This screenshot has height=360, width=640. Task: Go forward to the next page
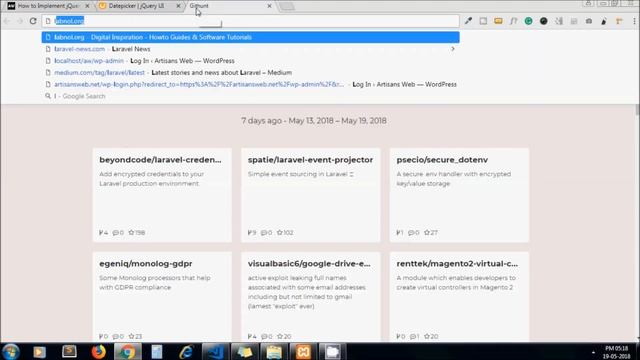[x=20, y=21]
